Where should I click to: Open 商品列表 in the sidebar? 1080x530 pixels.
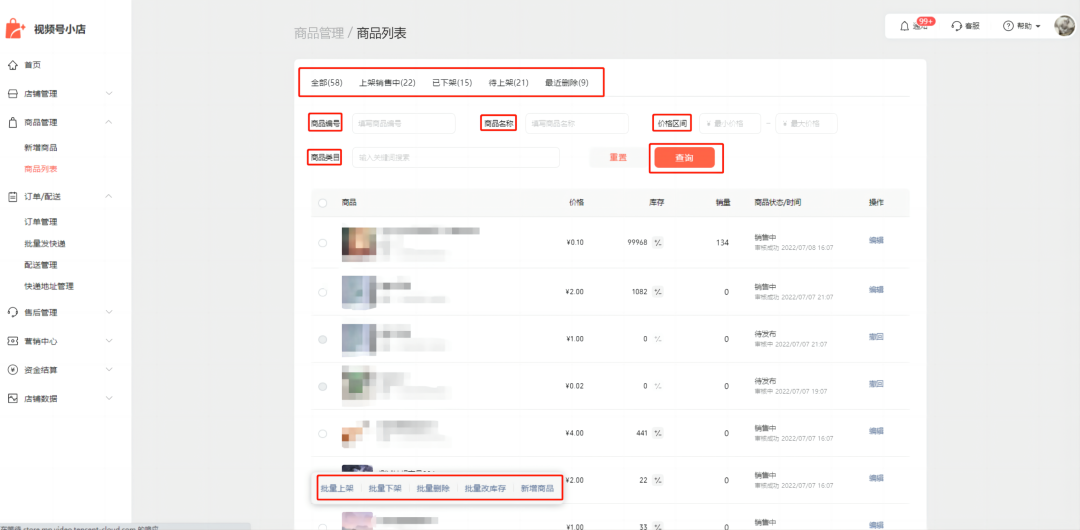point(40,169)
